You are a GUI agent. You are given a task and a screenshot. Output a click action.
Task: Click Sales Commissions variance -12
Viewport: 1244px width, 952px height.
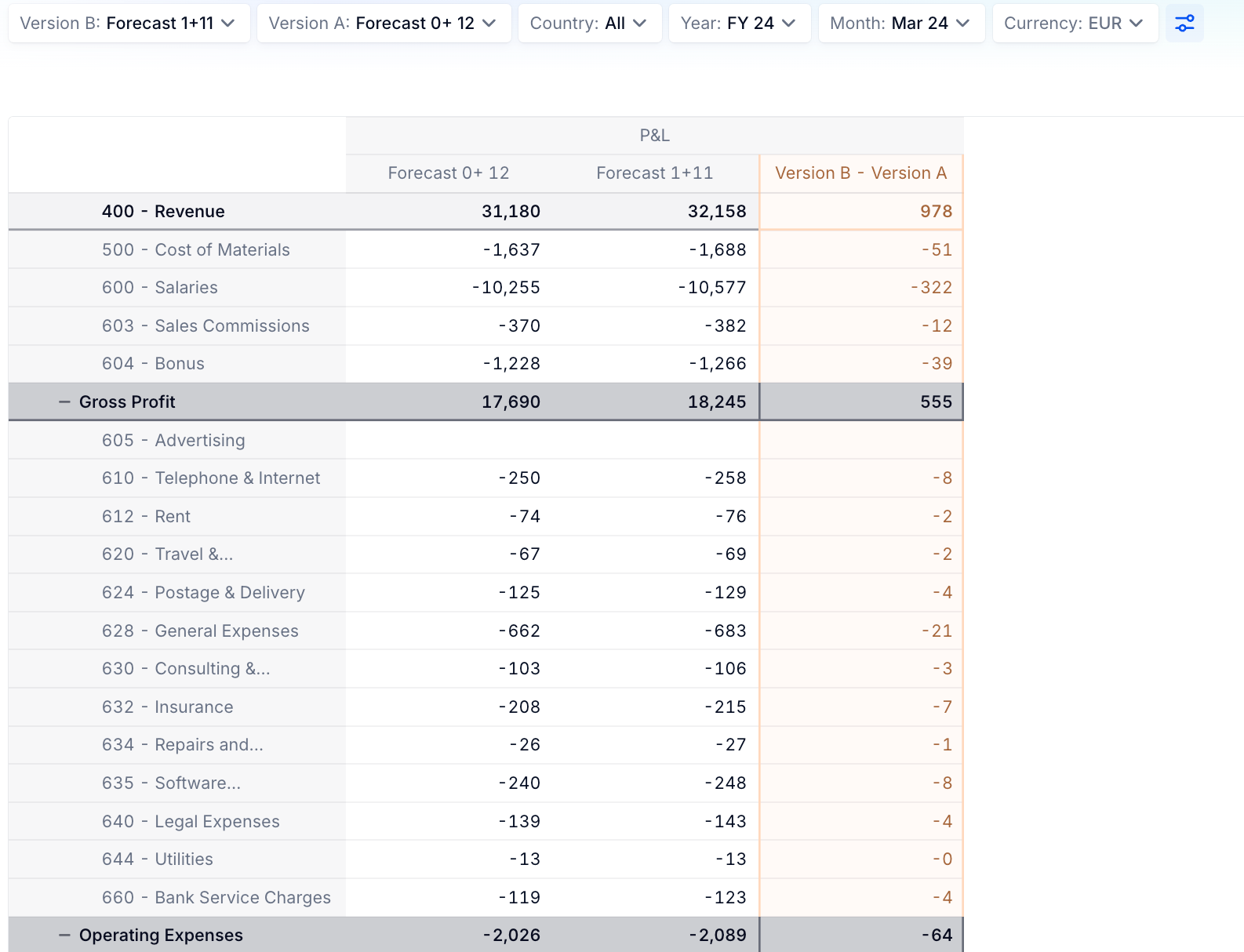coord(937,326)
